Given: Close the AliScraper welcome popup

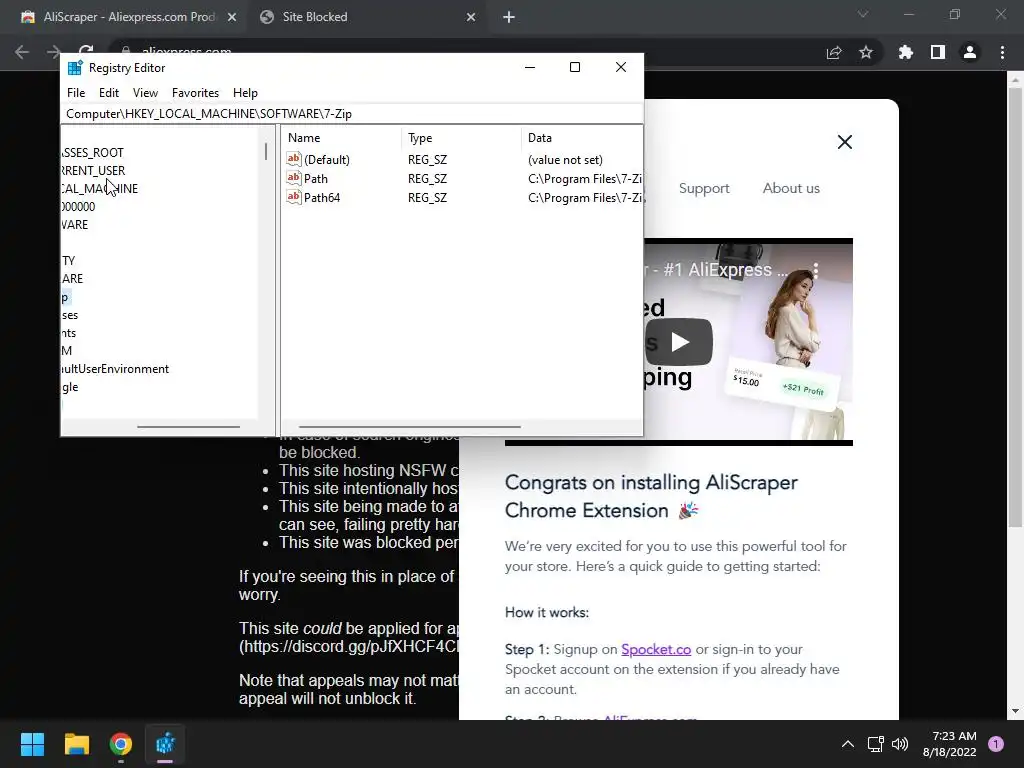Looking at the screenshot, I should pyautogui.click(x=844, y=142).
